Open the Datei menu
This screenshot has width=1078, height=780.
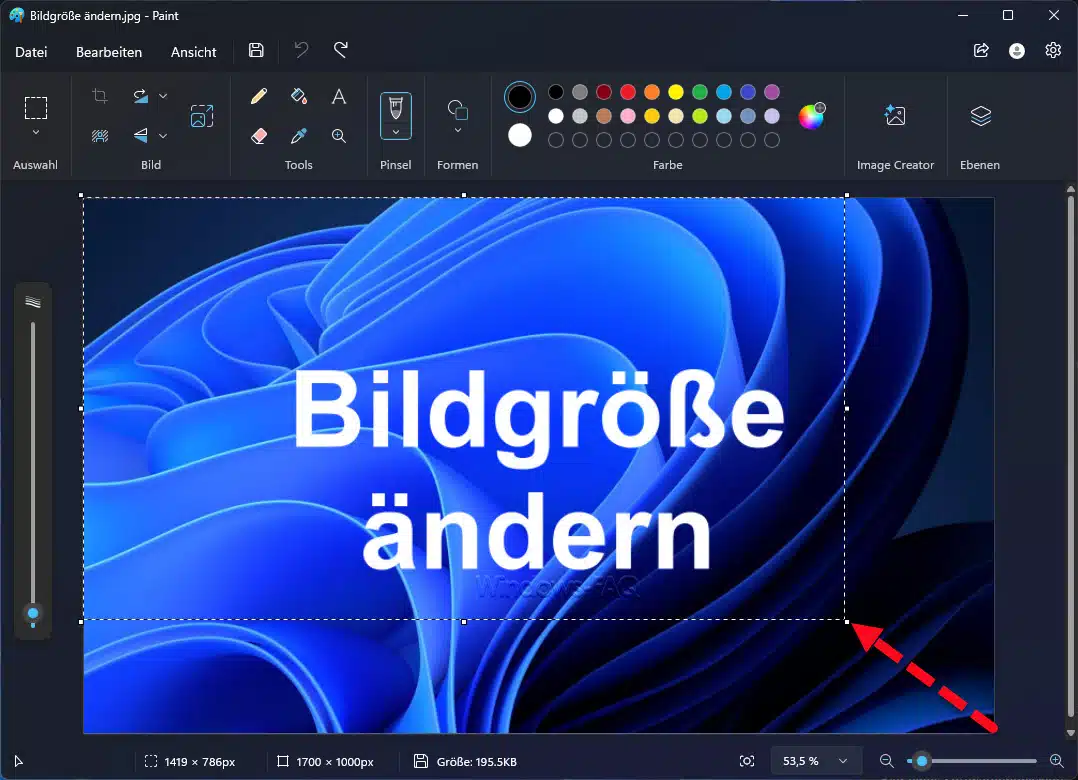click(31, 52)
